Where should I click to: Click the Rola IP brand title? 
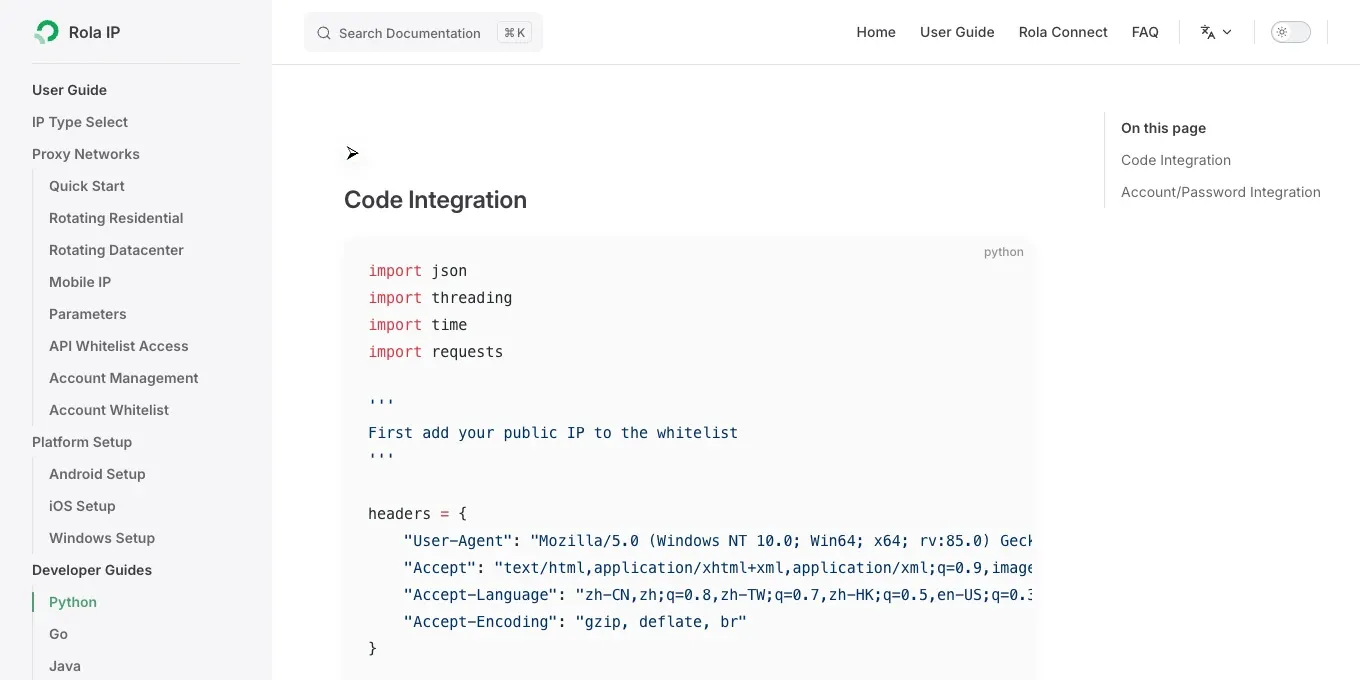pos(94,32)
